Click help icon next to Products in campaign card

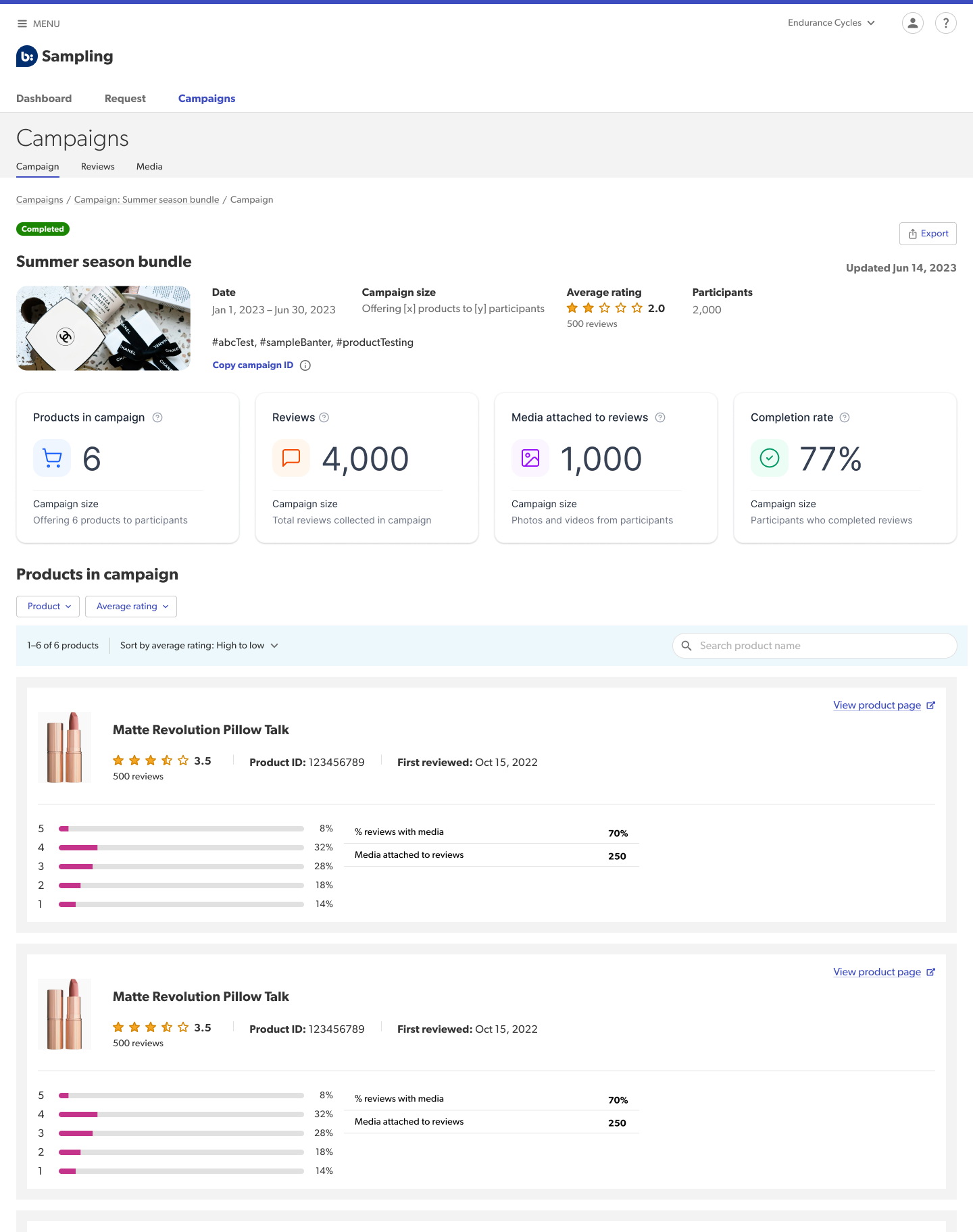tap(157, 417)
